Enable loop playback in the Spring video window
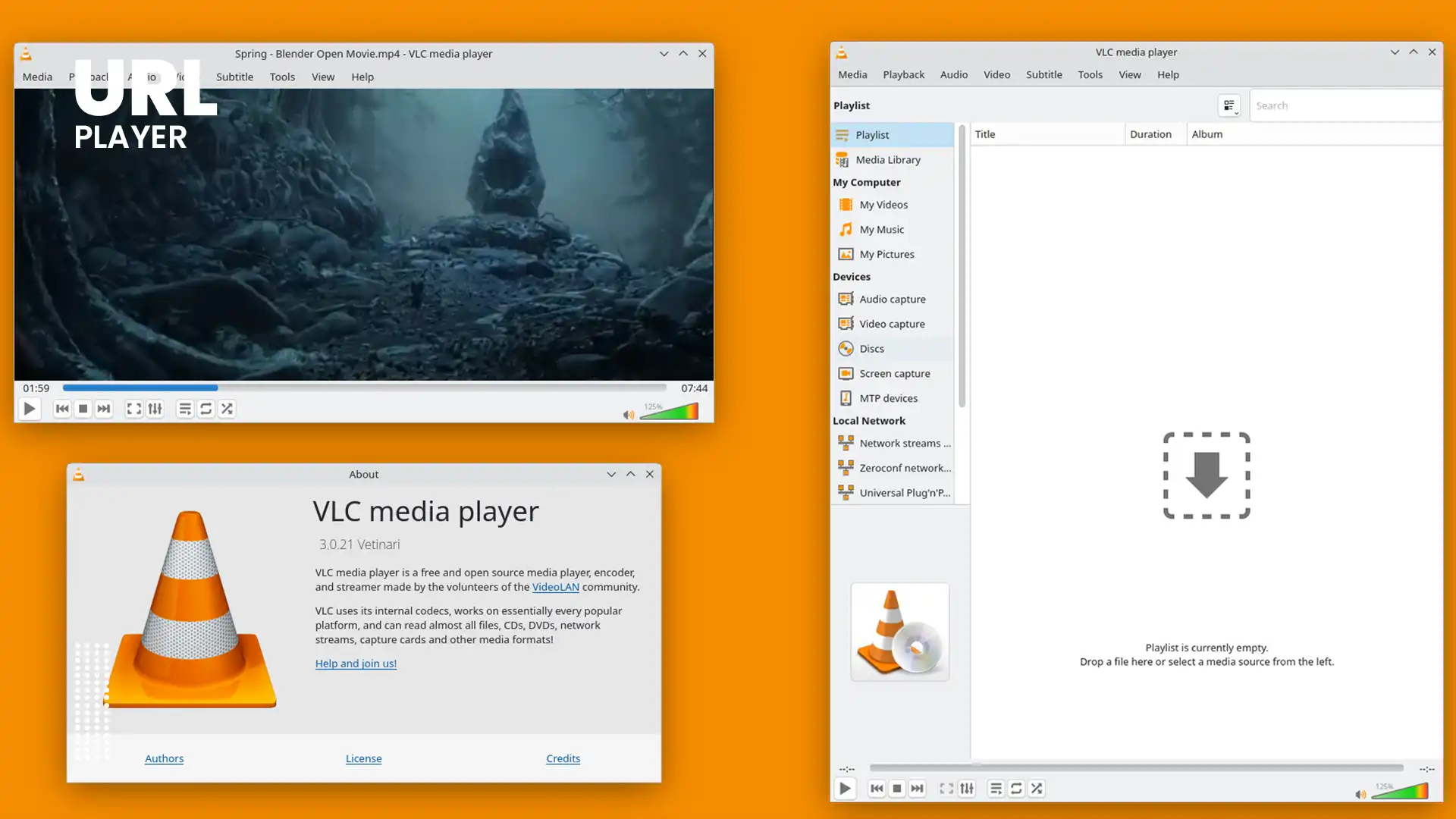Viewport: 1456px width, 819px height. pos(206,409)
